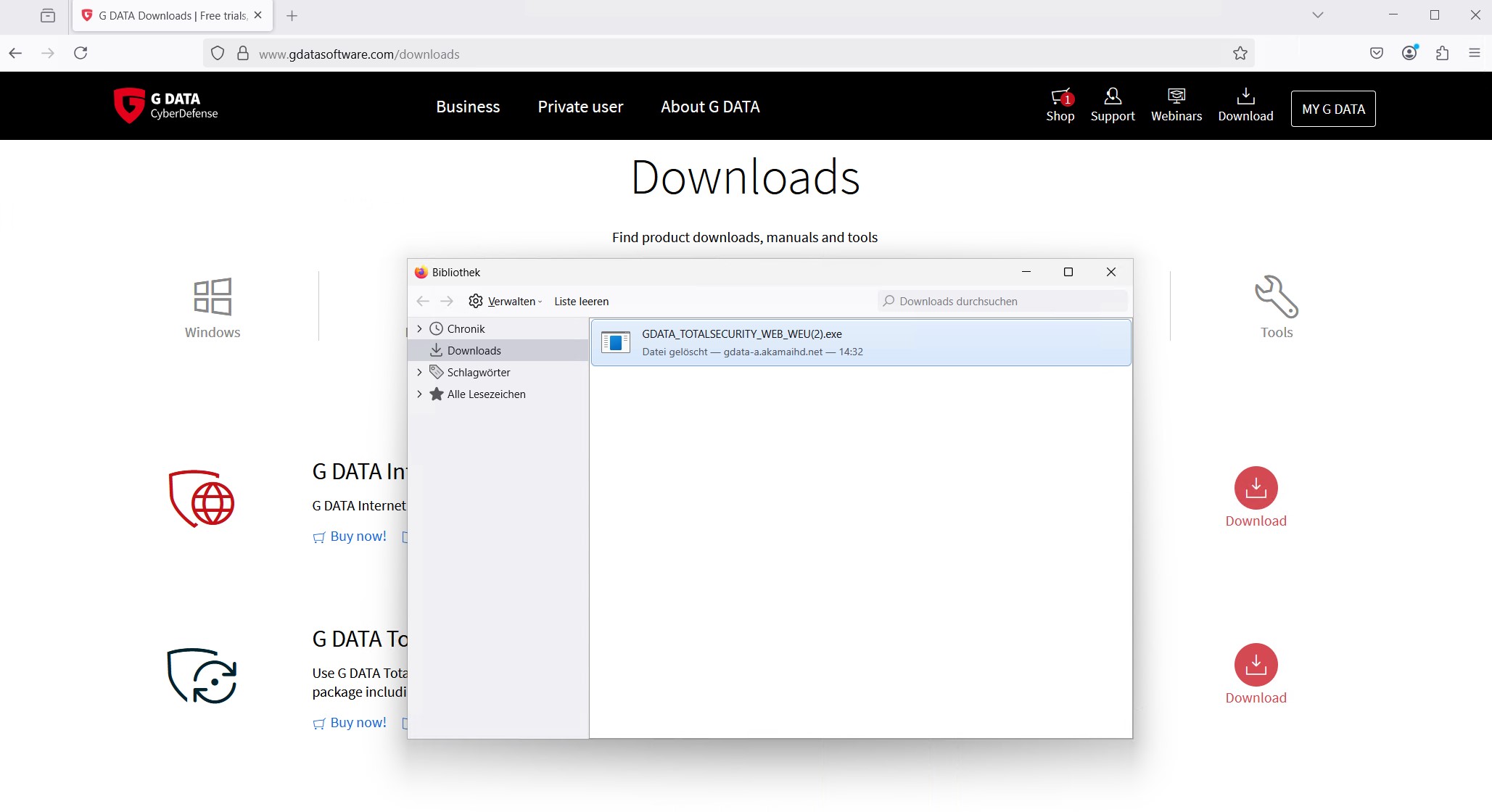1492x812 pixels.
Task: Open the Business menu
Action: (x=468, y=107)
